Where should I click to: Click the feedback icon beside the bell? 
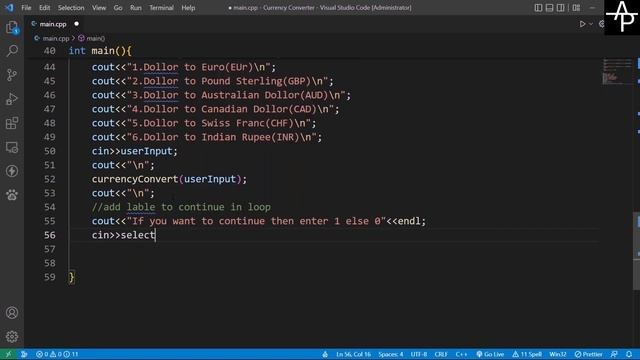click(x=614, y=354)
